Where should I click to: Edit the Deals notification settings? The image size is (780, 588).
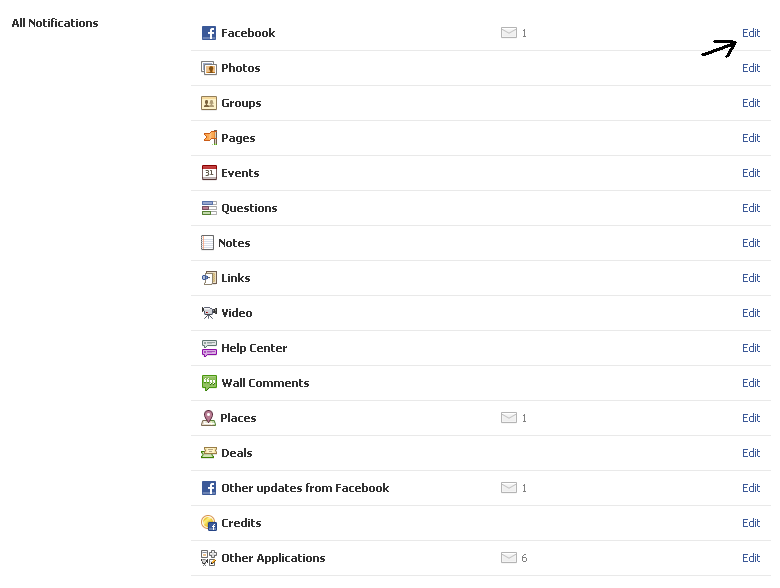pos(751,453)
